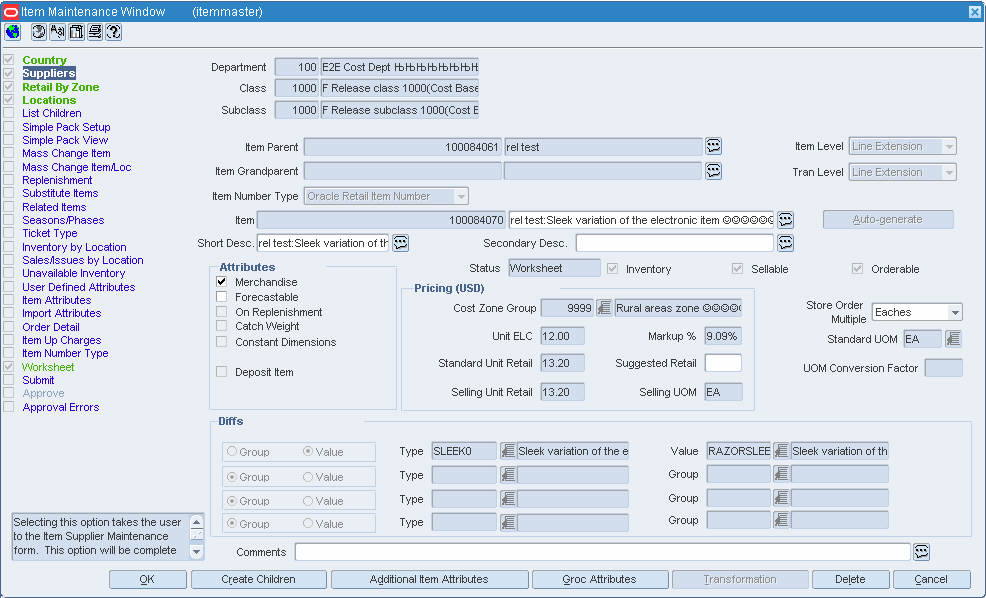The width and height of the screenshot is (986, 598).
Task: Open the editor icon beside Comments field
Action: point(921,552)
